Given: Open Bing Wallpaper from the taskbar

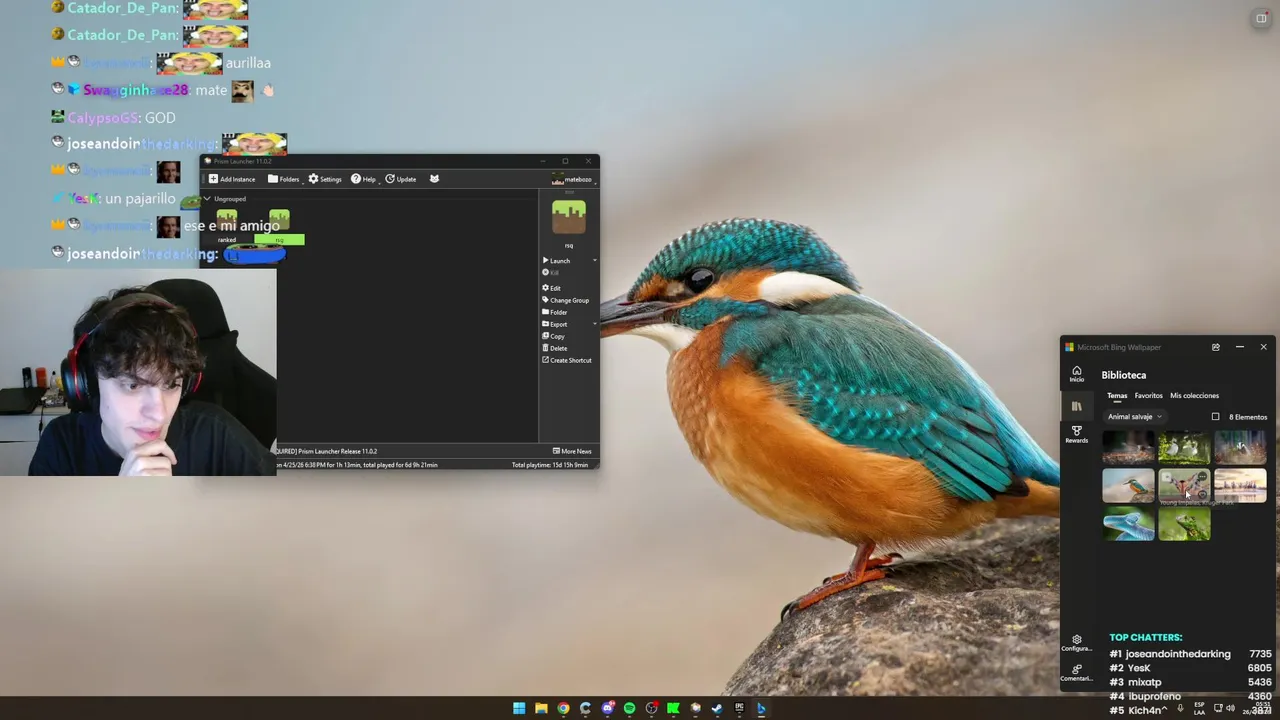Looking at the screenshot, I should click(x=761, y=708).
